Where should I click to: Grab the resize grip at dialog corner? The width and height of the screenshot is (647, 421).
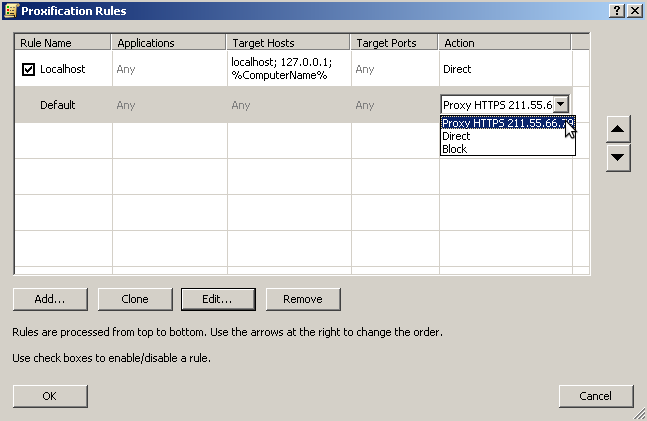(639, 414)
